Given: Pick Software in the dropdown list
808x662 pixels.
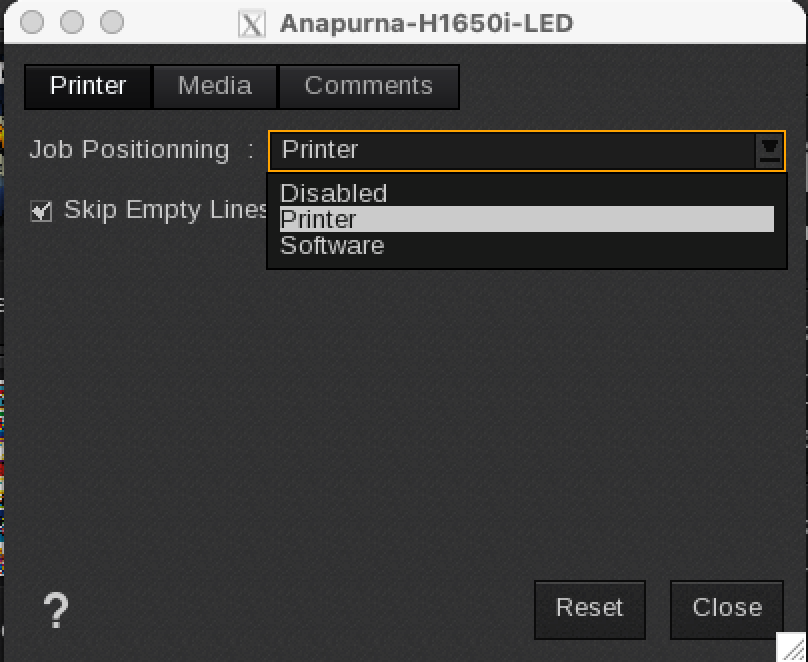Looking at the screenshot, I should (x=332, y=245).
